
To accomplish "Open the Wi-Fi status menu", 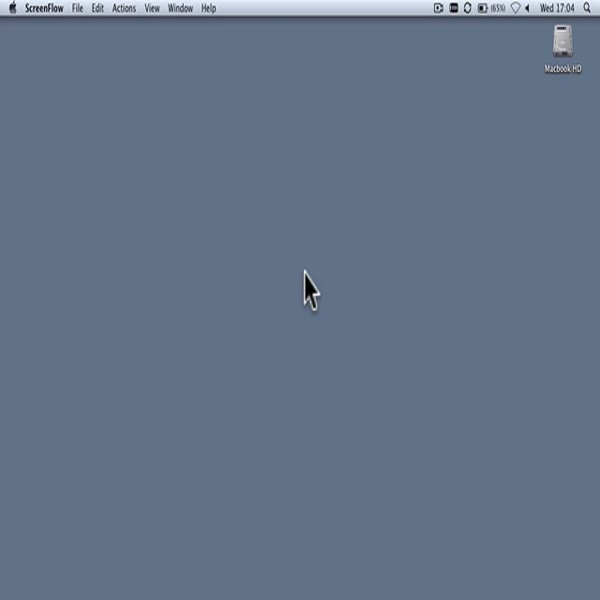I will tap(515, 8).
